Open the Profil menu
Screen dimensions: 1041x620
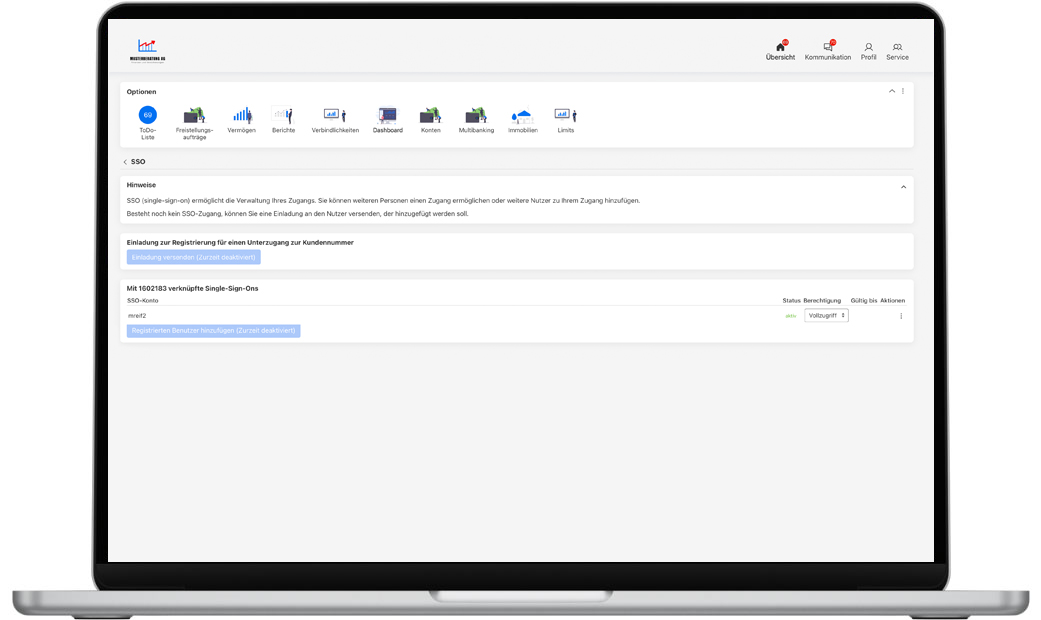[x=868, y=50]
